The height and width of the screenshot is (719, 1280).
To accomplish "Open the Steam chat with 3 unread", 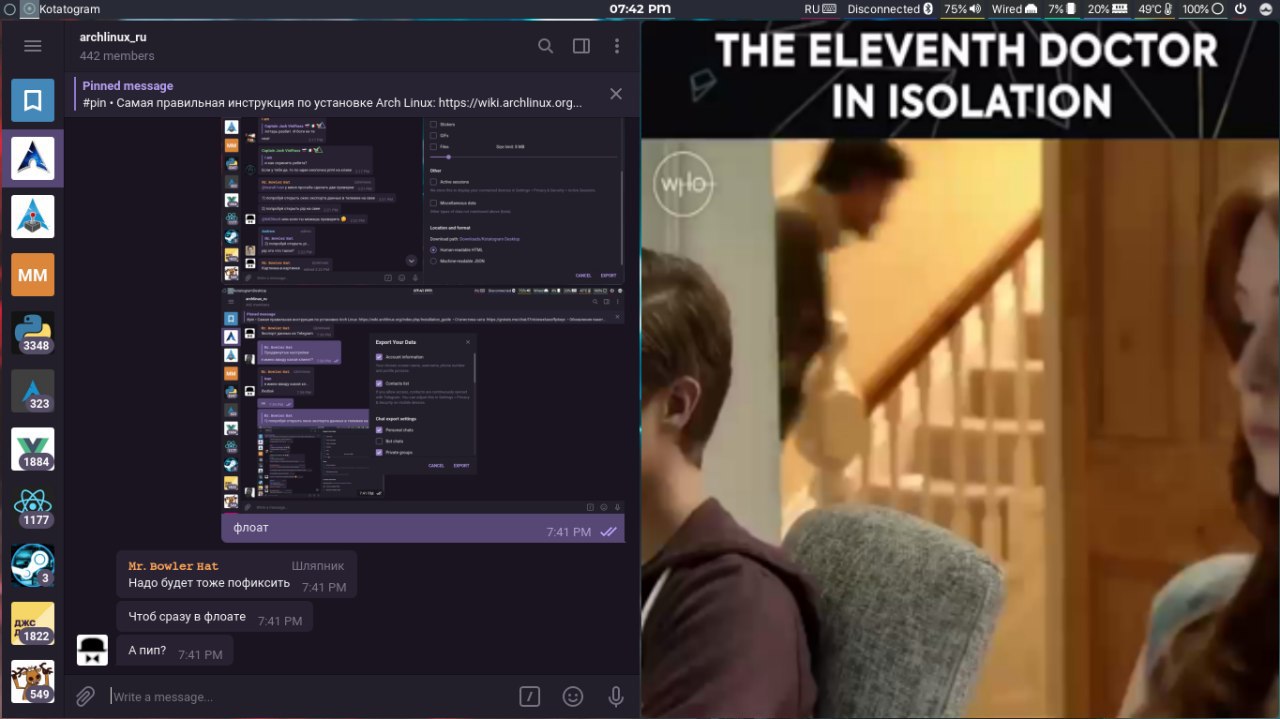I will pyautogui.click(x=32, y=565).
